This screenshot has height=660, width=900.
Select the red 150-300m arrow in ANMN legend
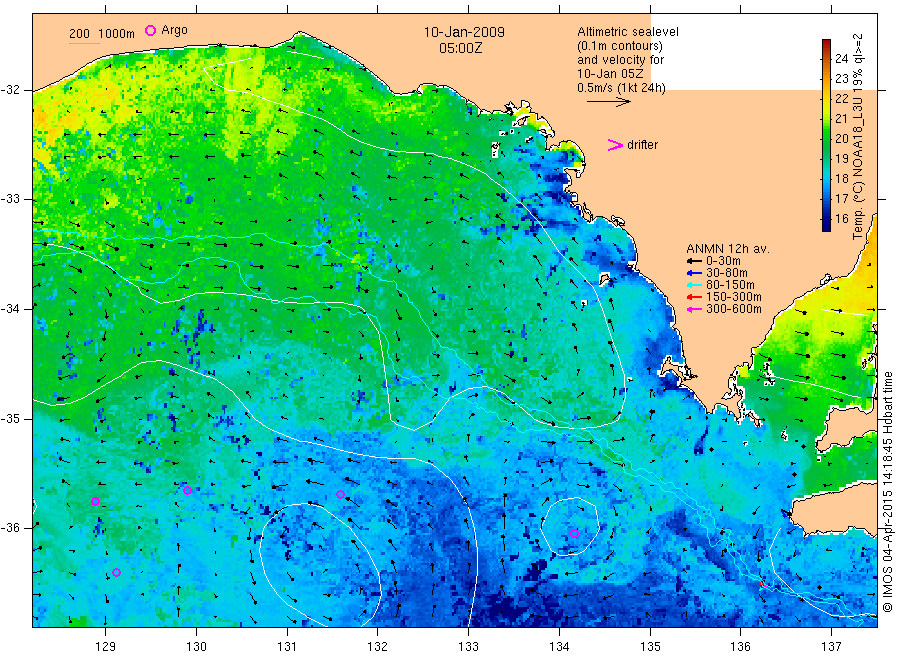click(x=695, y=297)
